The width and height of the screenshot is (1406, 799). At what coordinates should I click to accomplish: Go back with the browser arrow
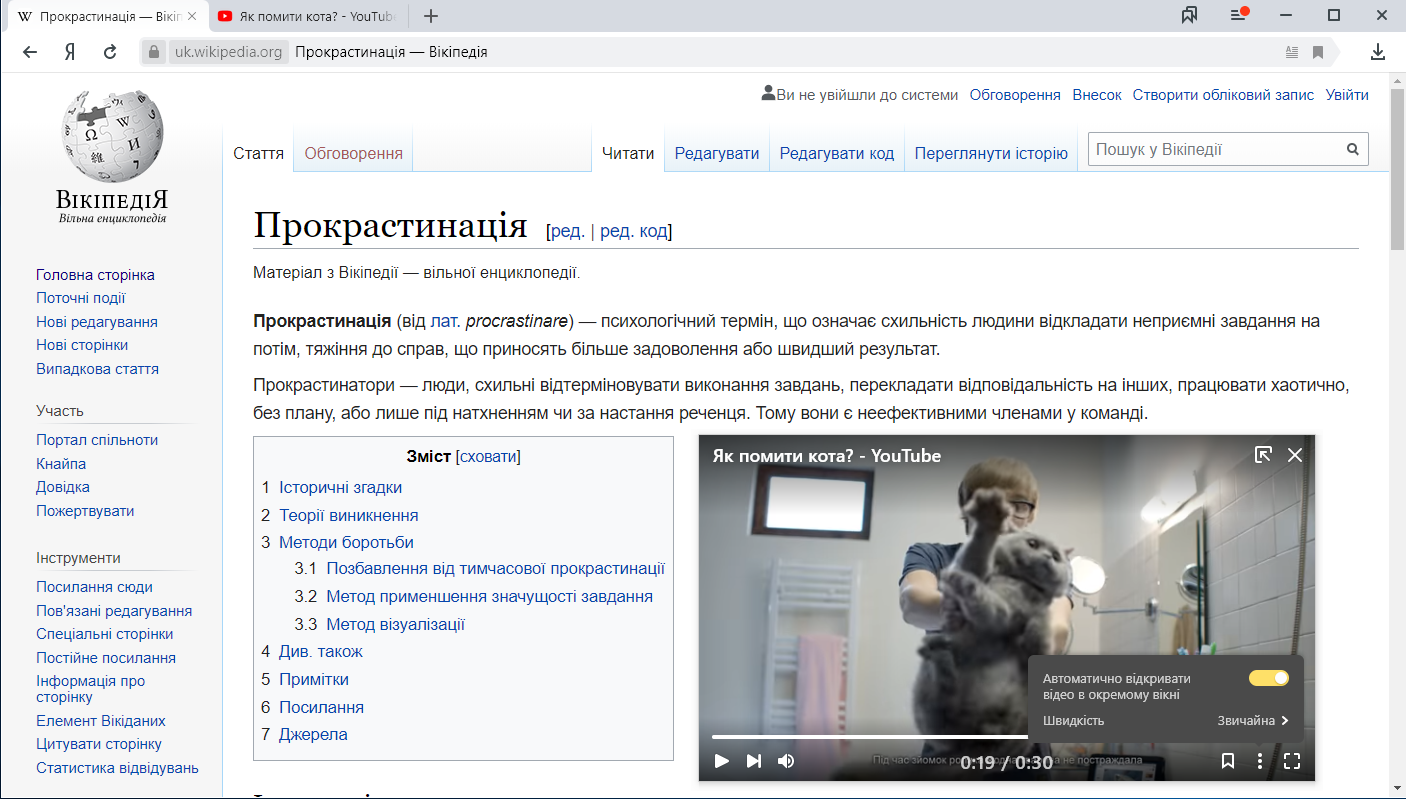tap(29, 52)
